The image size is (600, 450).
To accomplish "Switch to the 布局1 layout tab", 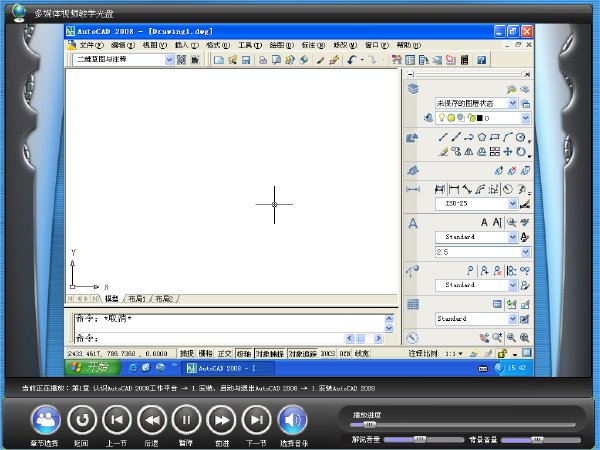I will click(x=137, y=298).
